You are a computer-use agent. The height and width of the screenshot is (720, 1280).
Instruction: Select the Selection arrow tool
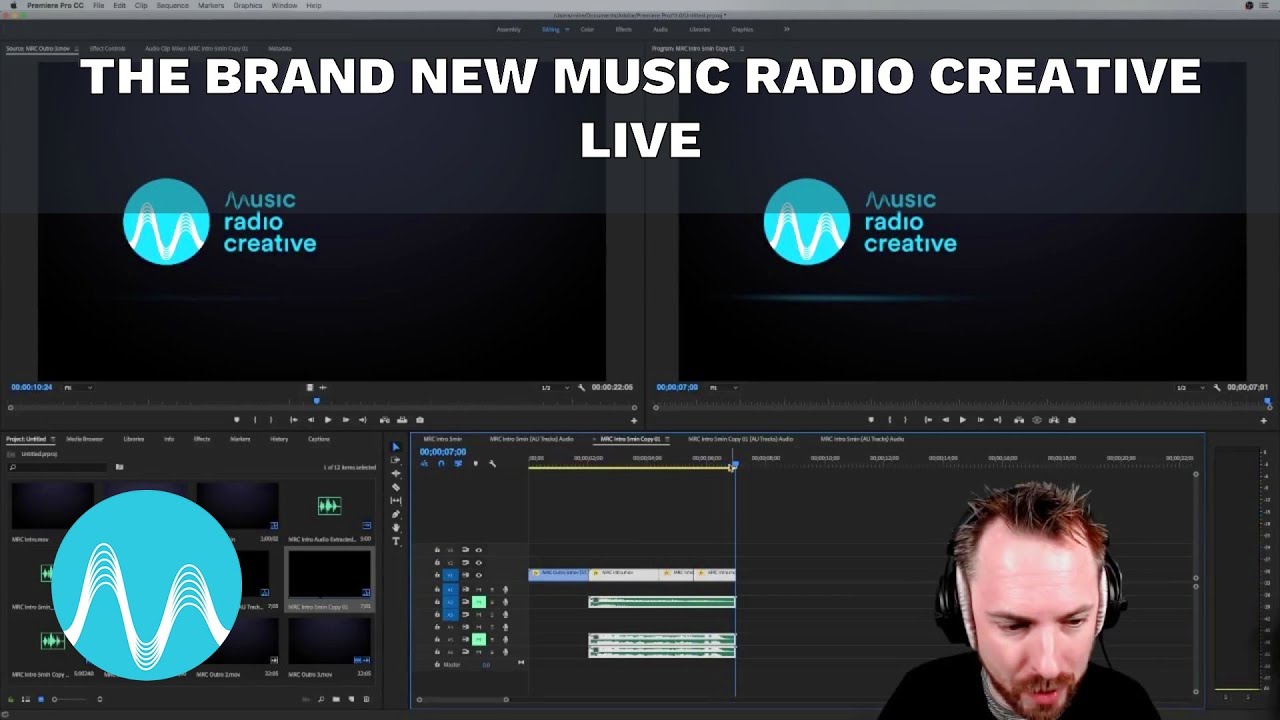coord(396,448)
